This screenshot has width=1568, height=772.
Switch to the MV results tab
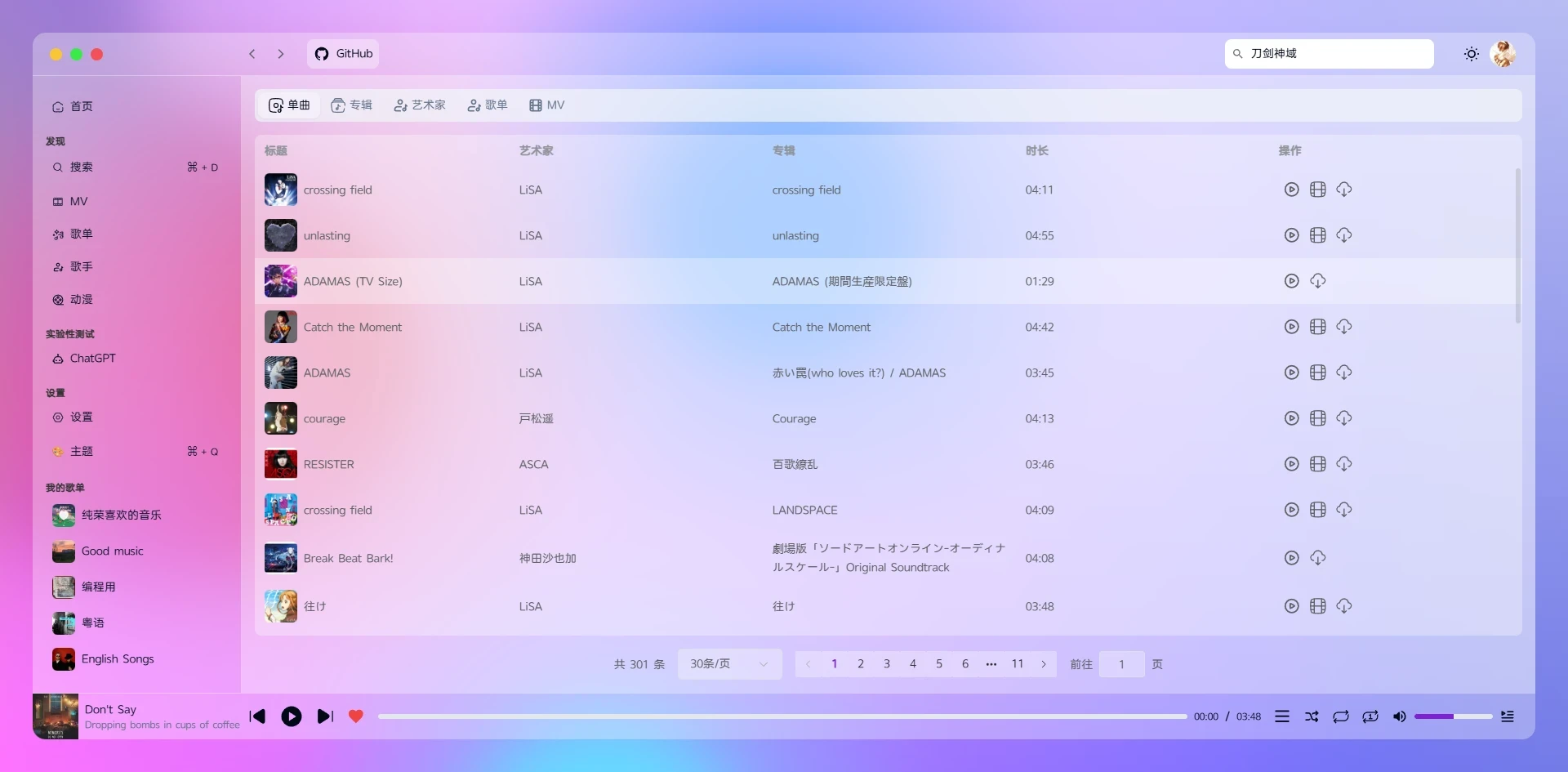tap(547, 105)
